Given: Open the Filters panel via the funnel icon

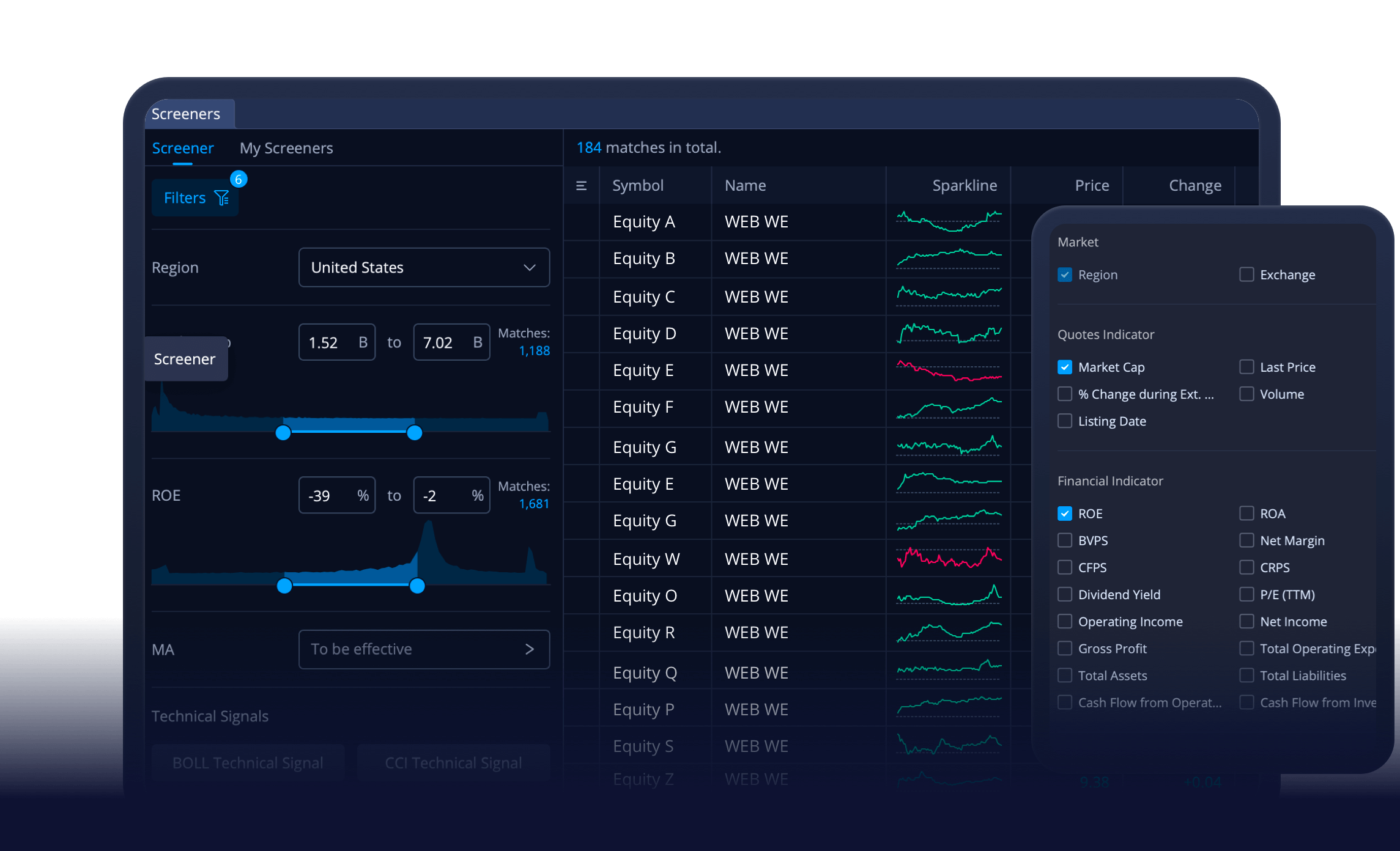Looking at the screenshot, I should coord(221,197).
